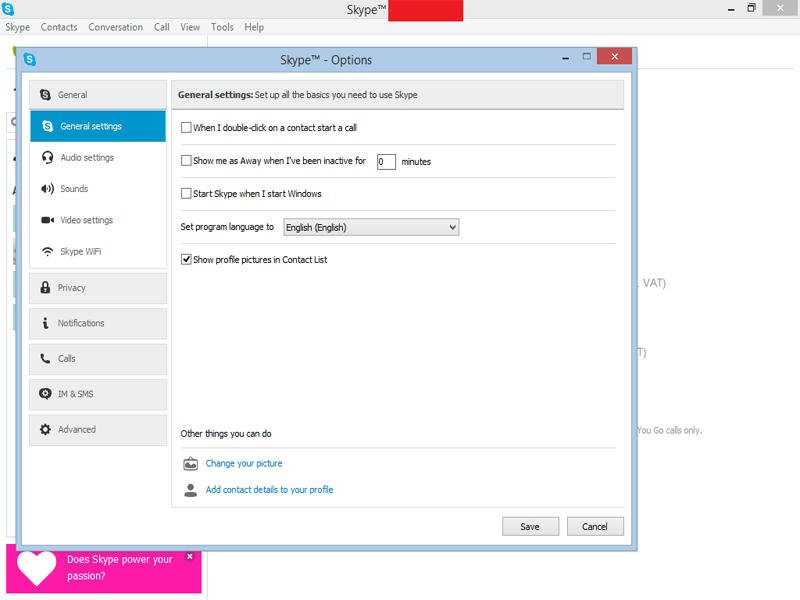This screenshot has height=600, width=800.
Task: Click the picture icon next to Change your picture
Action: tap(190, 463)
